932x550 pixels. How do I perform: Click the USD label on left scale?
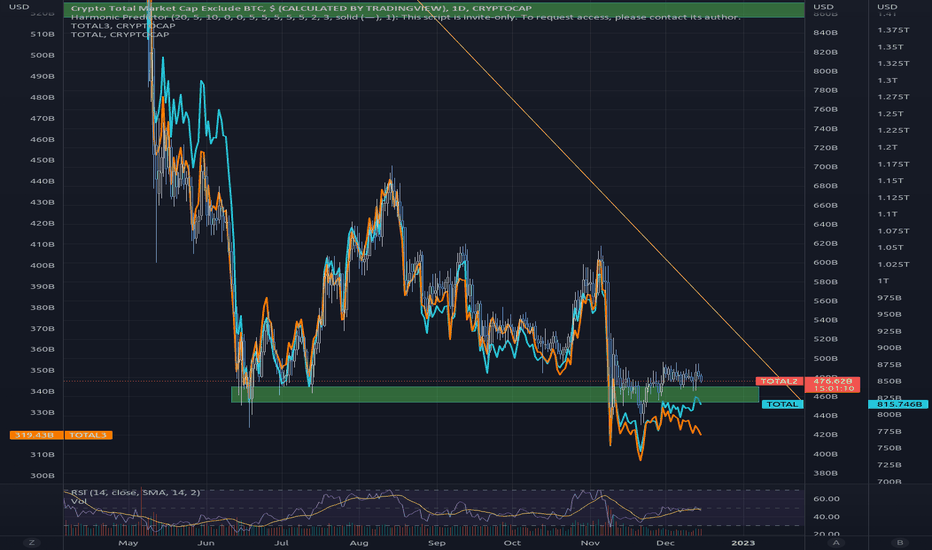click(19, 7)
